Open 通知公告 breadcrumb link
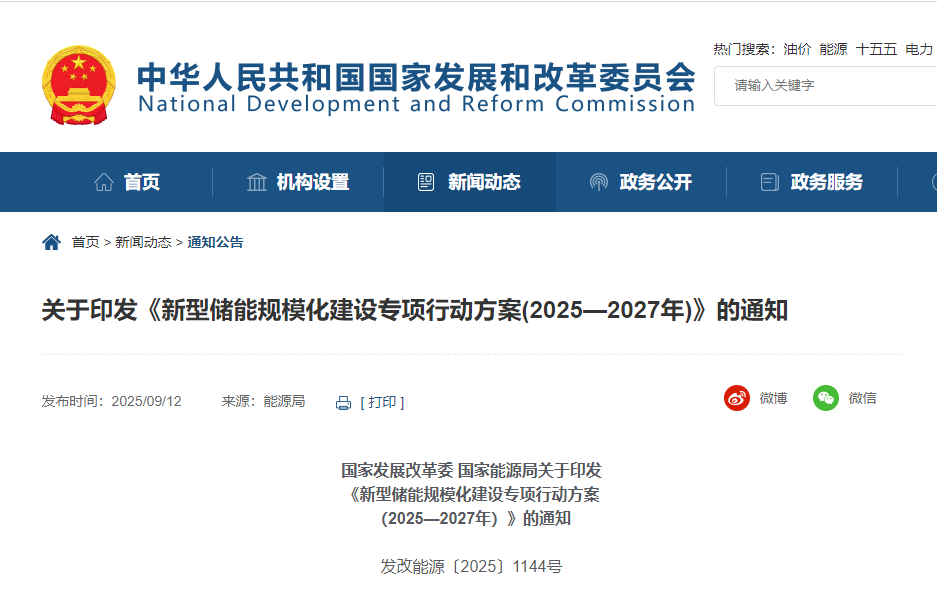The height and width of the screenshot is (598, 937). tap(215, 242)
